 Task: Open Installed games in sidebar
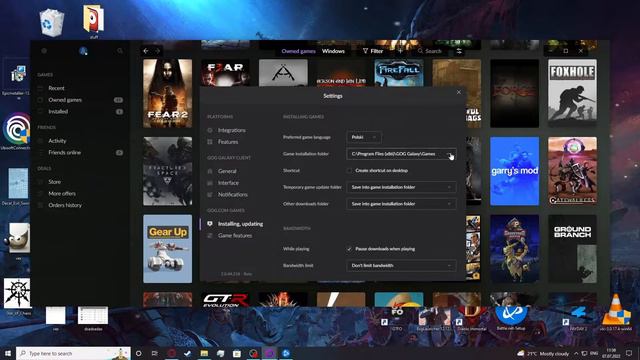click(58, 111)
